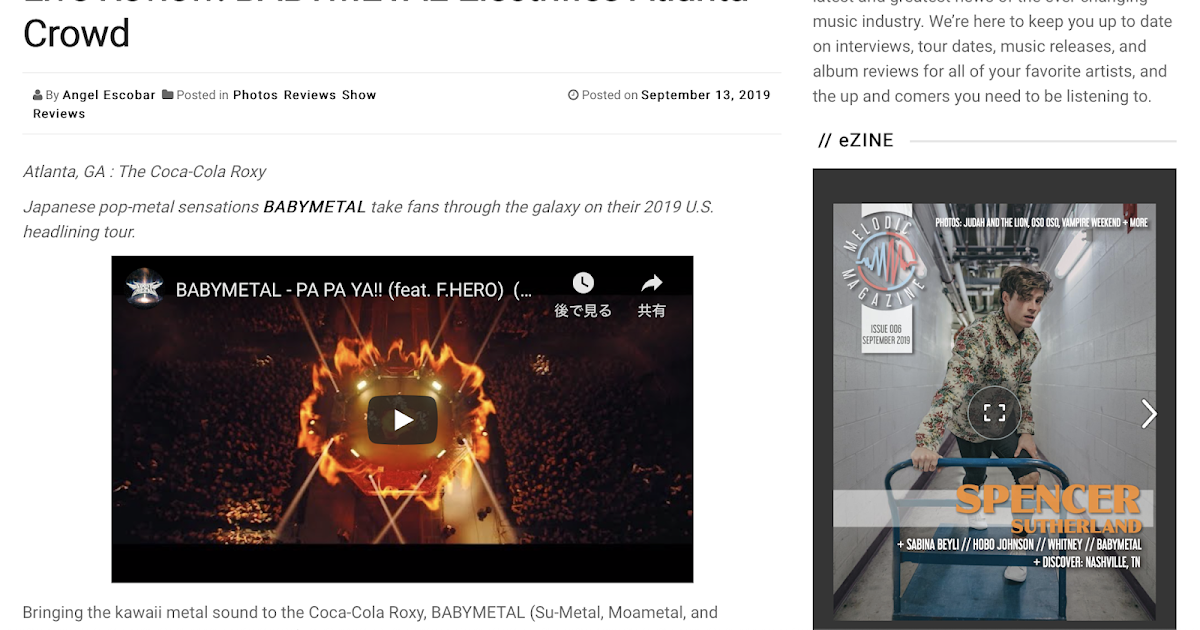Open the Photos category link
1200x630 pixels.
point(255,95)
